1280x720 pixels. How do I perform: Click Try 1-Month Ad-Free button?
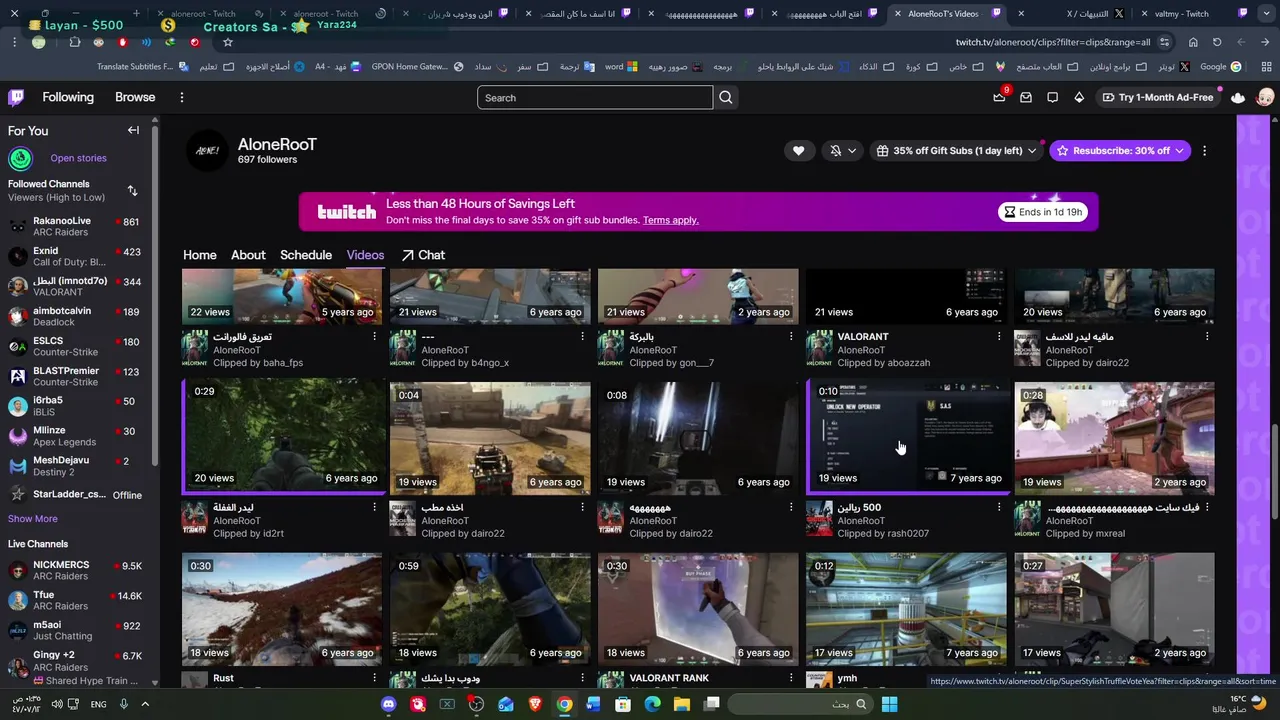click(1157, 97)
